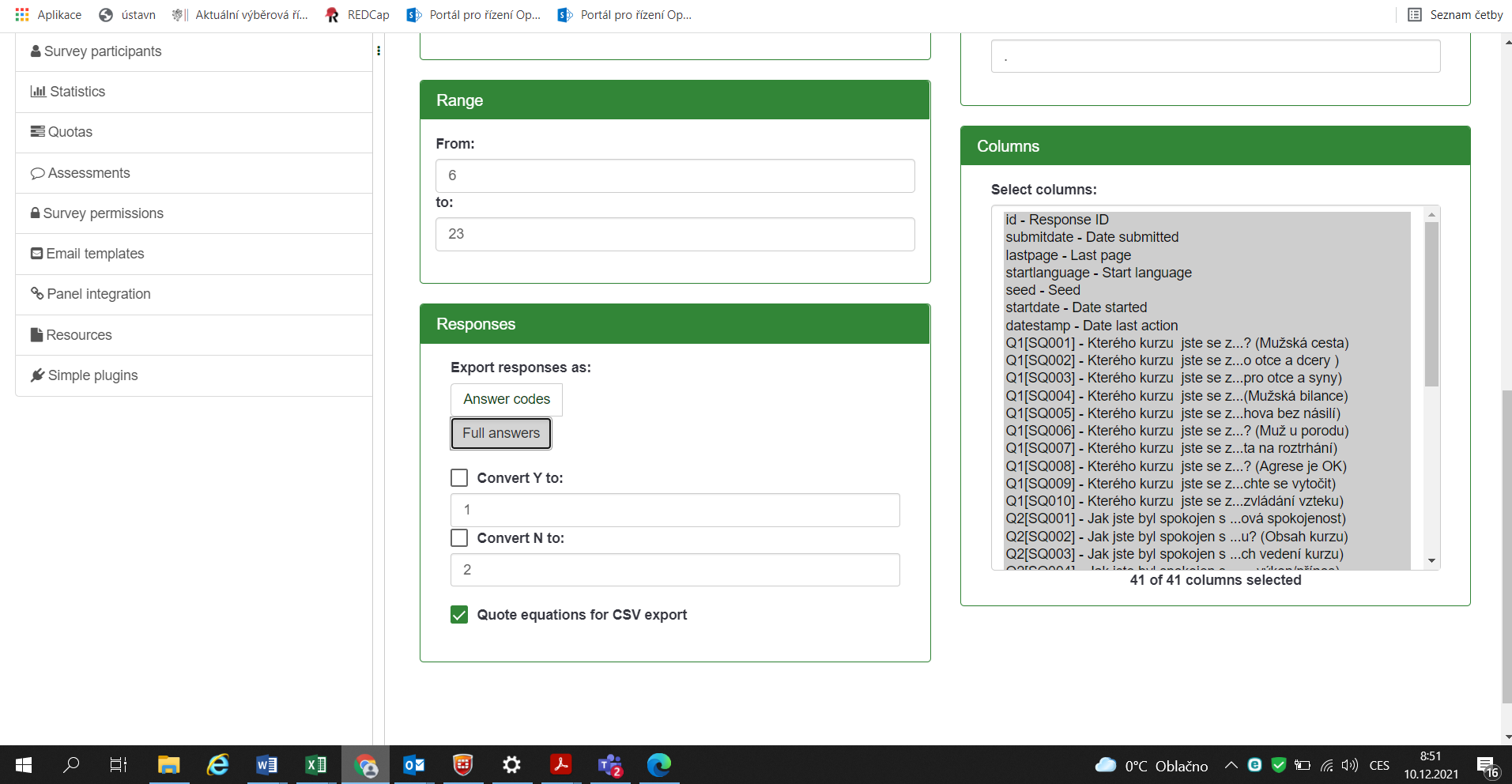The width and height of the screenshot is (1512, 784).
Task: Click the Simple plugins plug icon
Action: click(x=37, y=375)
